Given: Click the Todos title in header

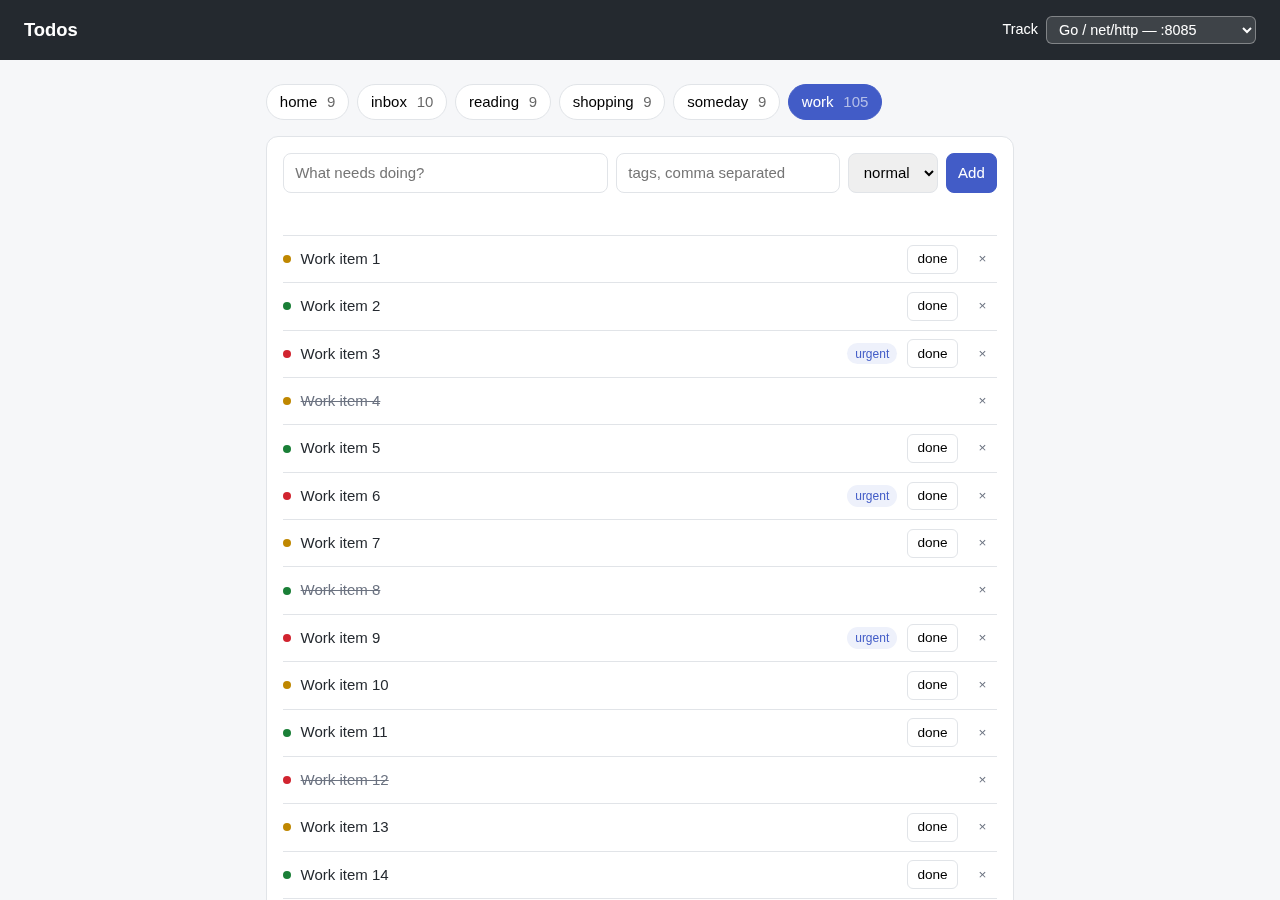Looking at the screenshot, I should point(51,30).
